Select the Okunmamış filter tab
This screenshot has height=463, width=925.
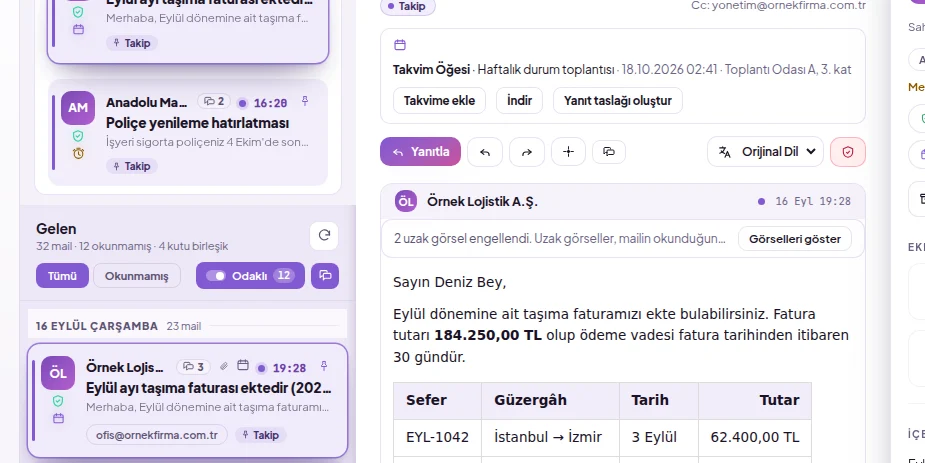pyautogui.click(x=136, y=275)
